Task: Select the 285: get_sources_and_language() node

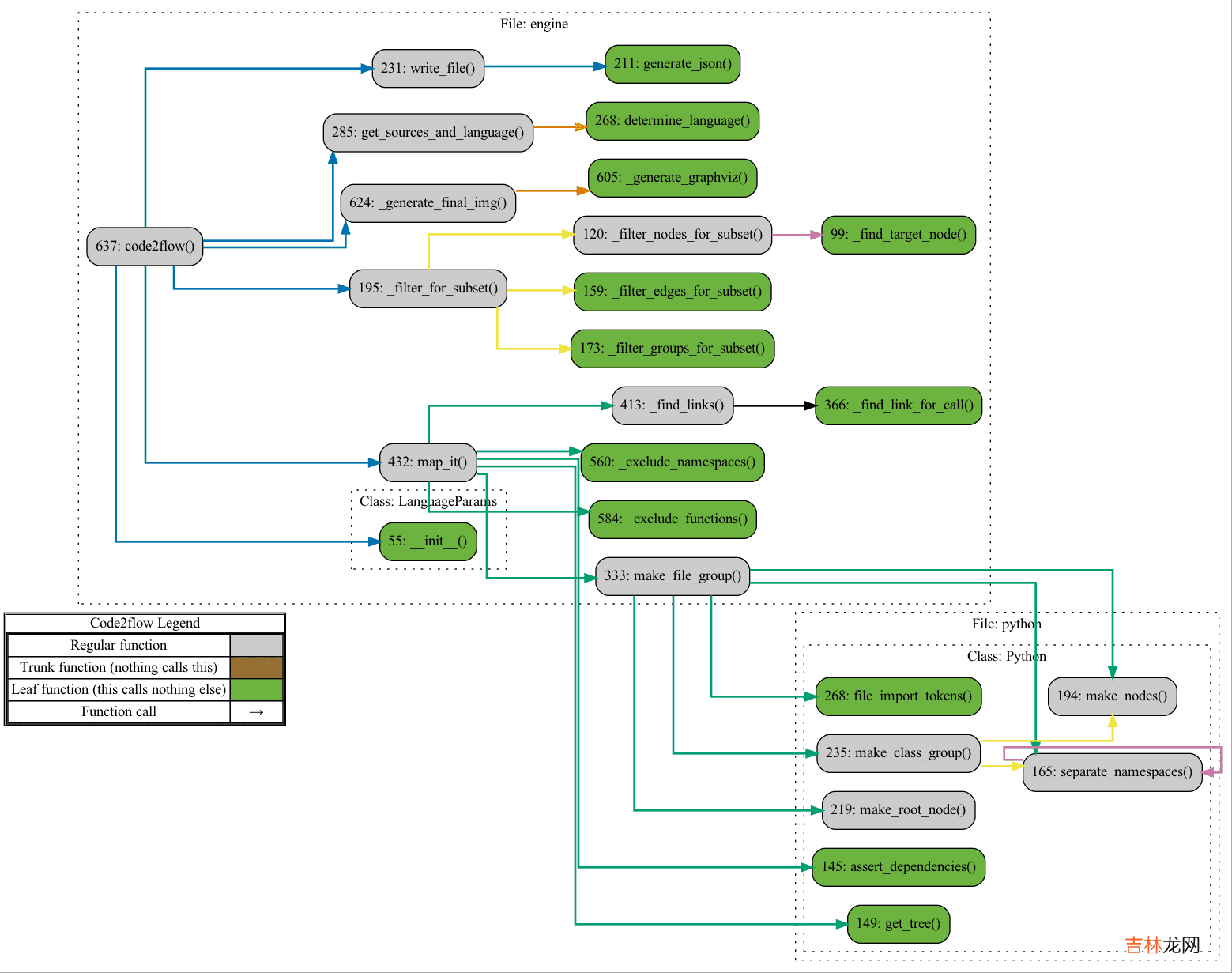Action: click(428, 133)
